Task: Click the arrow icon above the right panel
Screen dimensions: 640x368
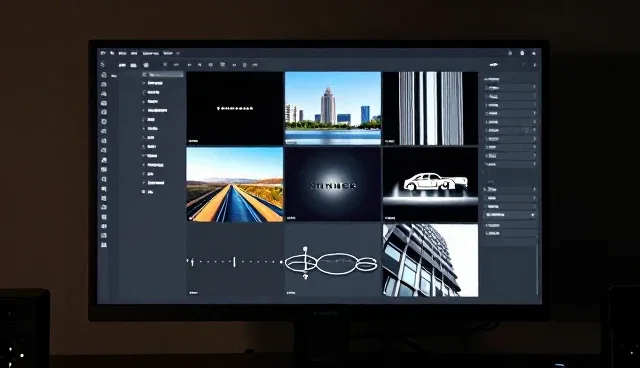Action: tap(494, 64)
